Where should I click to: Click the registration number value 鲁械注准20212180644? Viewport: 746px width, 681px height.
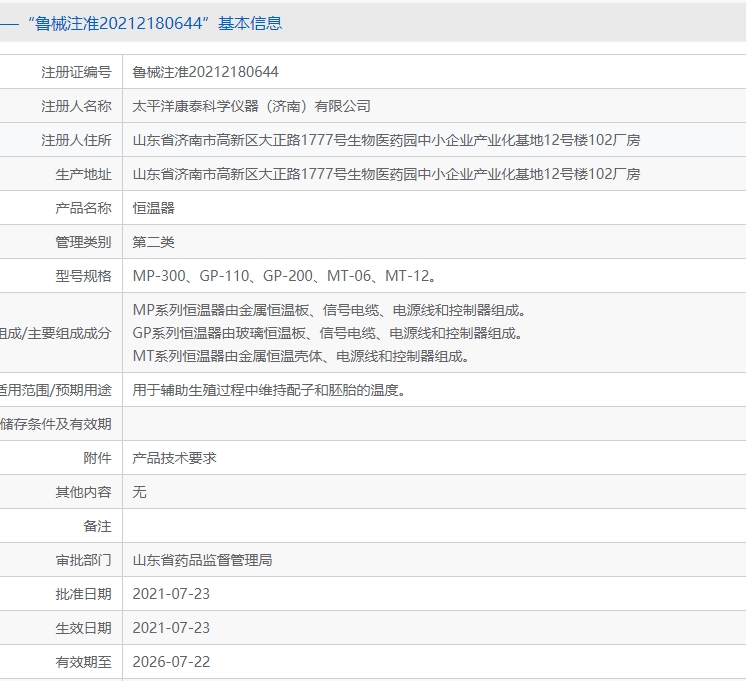[x=206, y=72]
